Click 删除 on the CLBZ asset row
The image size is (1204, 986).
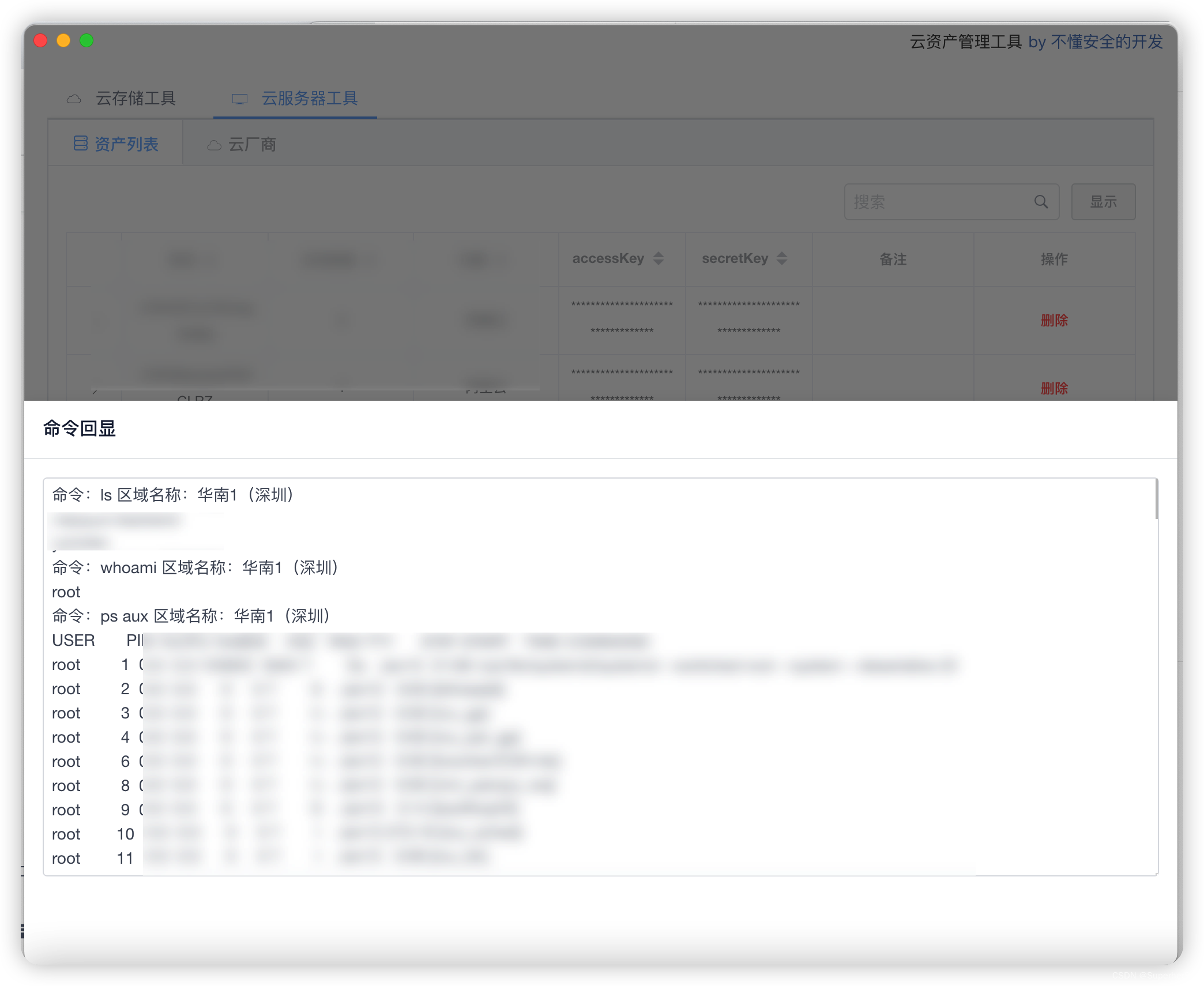point(1055,388)
